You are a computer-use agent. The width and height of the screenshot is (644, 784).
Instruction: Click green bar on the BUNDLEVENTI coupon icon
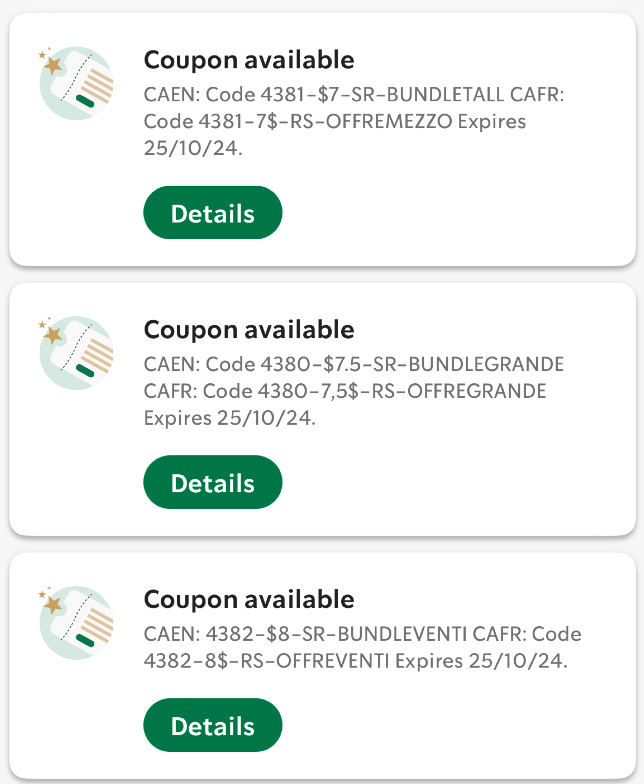pos(85,640)
